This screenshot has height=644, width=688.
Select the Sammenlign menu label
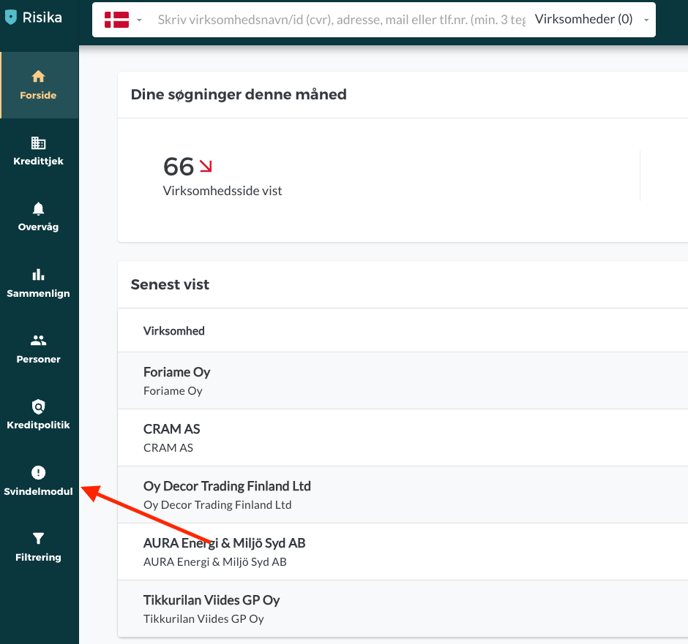[38, 293]
